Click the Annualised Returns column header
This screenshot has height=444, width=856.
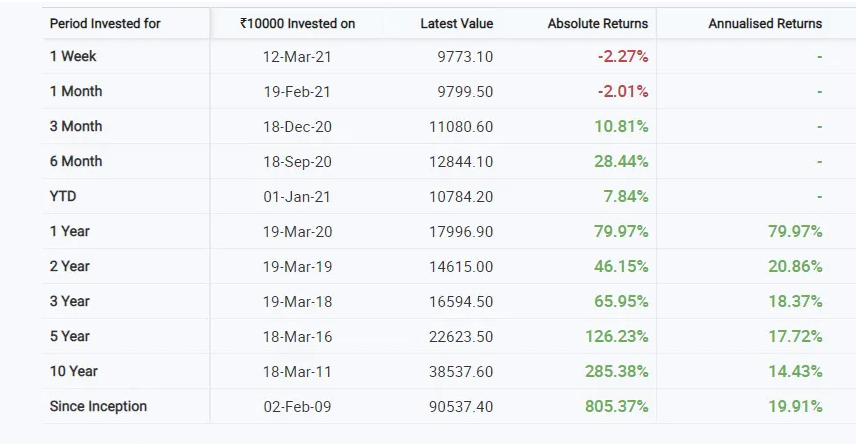tap(765, 23)
